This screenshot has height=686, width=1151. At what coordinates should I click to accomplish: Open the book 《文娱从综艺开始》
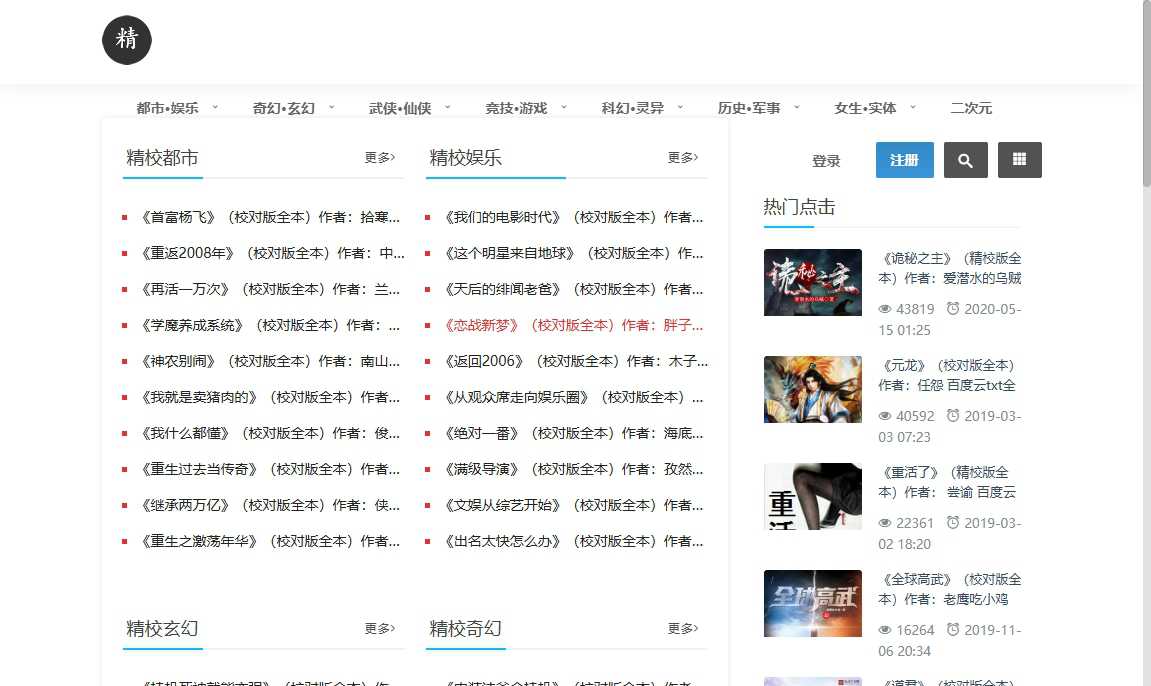tap(573, 505)
